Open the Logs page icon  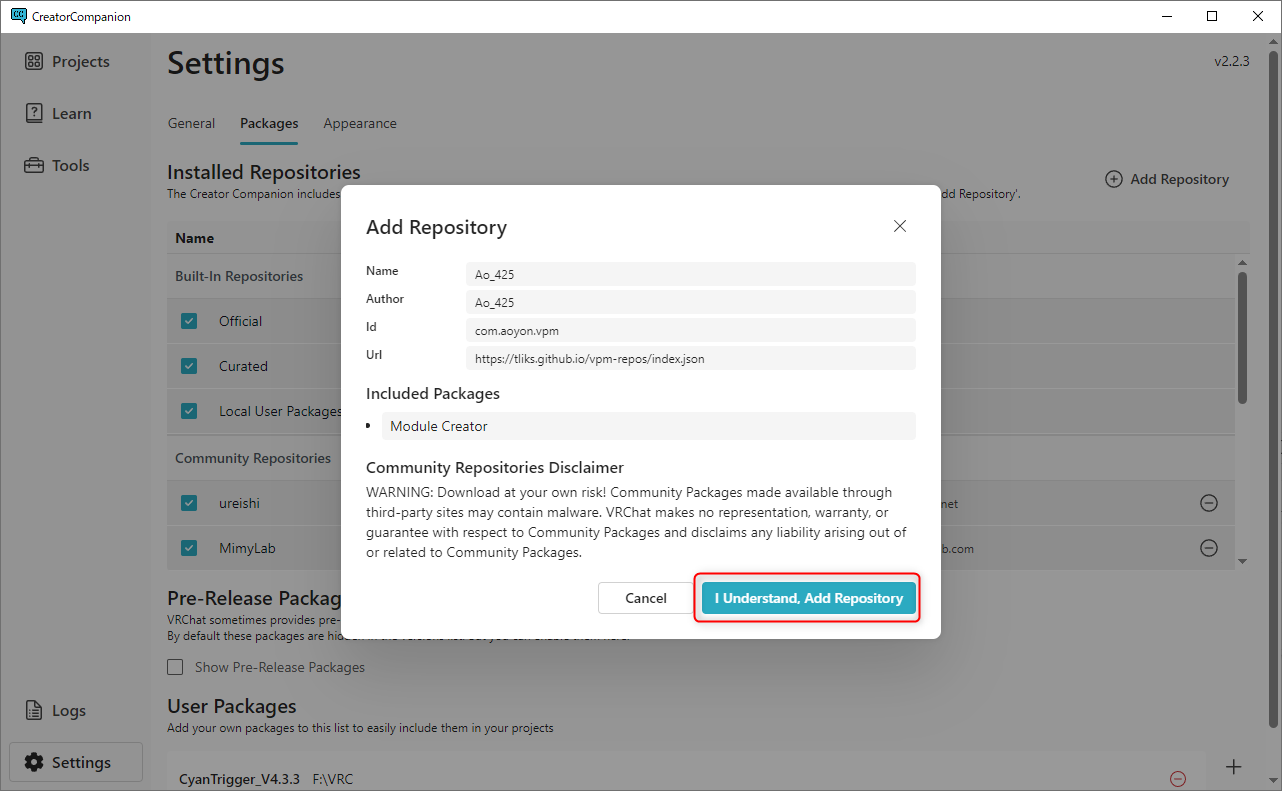35,711
